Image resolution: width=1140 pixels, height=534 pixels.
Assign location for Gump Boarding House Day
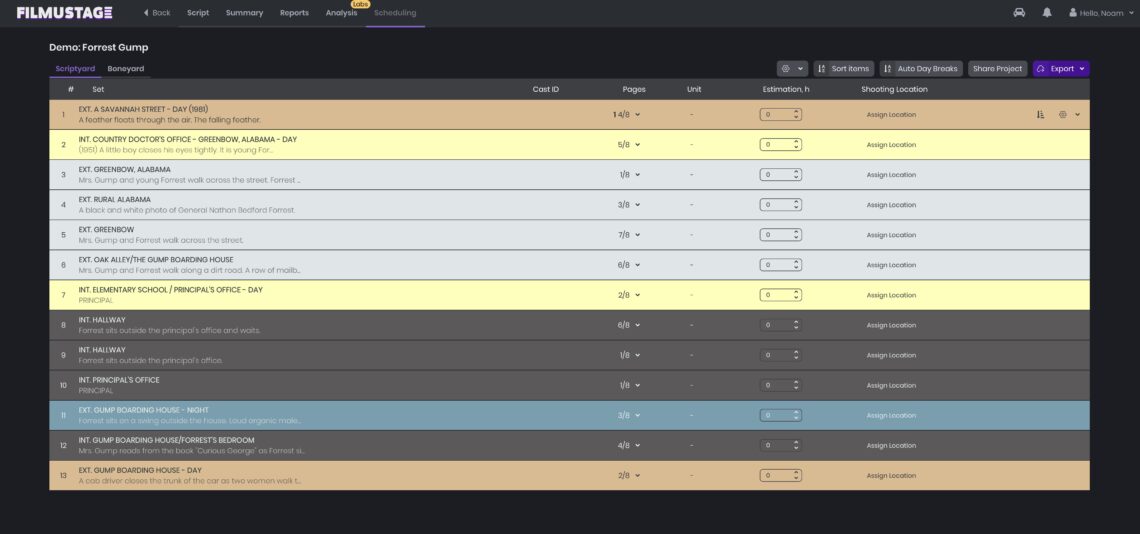pyautogui.click(x=891, y=476)
